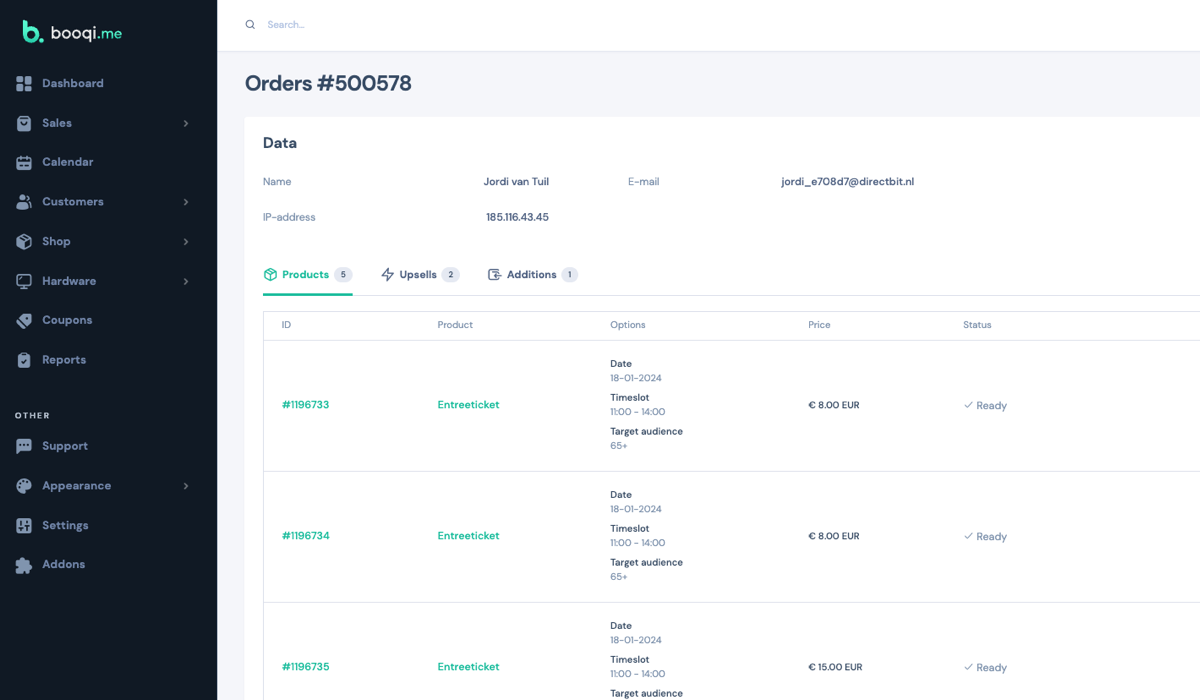This screenshot has width=1200, height=700.
Task: Expand the Customers submenu chevron
Action: click(x=186, y=202)
